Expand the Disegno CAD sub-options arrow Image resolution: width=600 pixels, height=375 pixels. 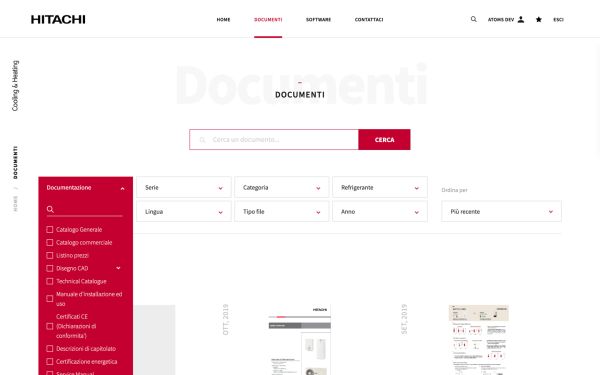click(118, 268)
